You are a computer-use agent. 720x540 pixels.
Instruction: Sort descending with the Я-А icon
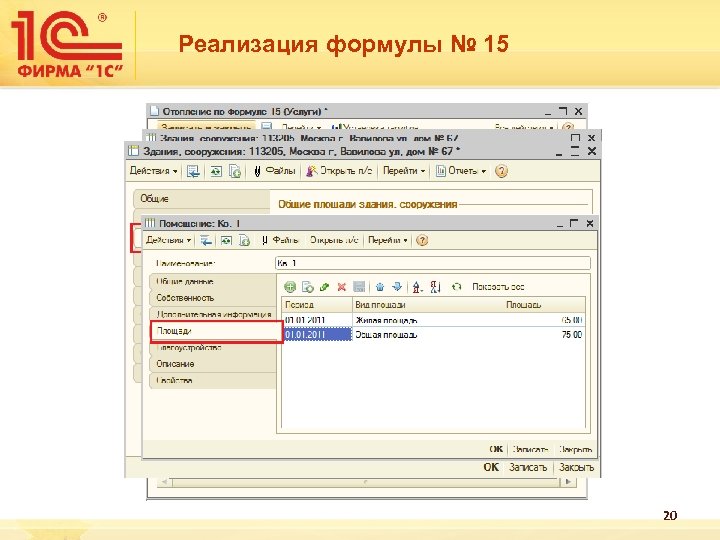(435, 287)
